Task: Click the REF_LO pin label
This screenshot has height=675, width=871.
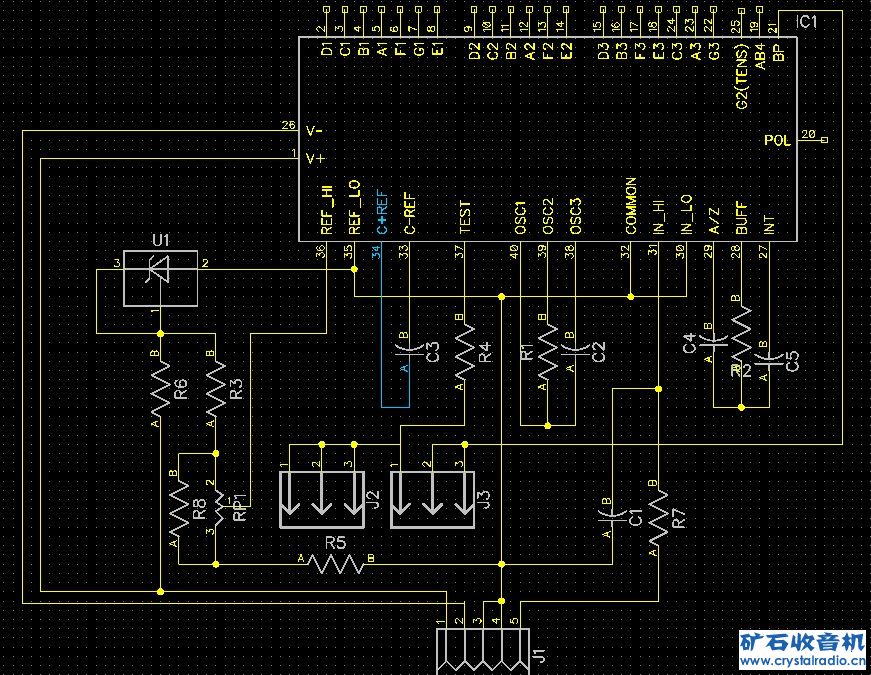Action: pyautogui.click(x=354, y=207)
